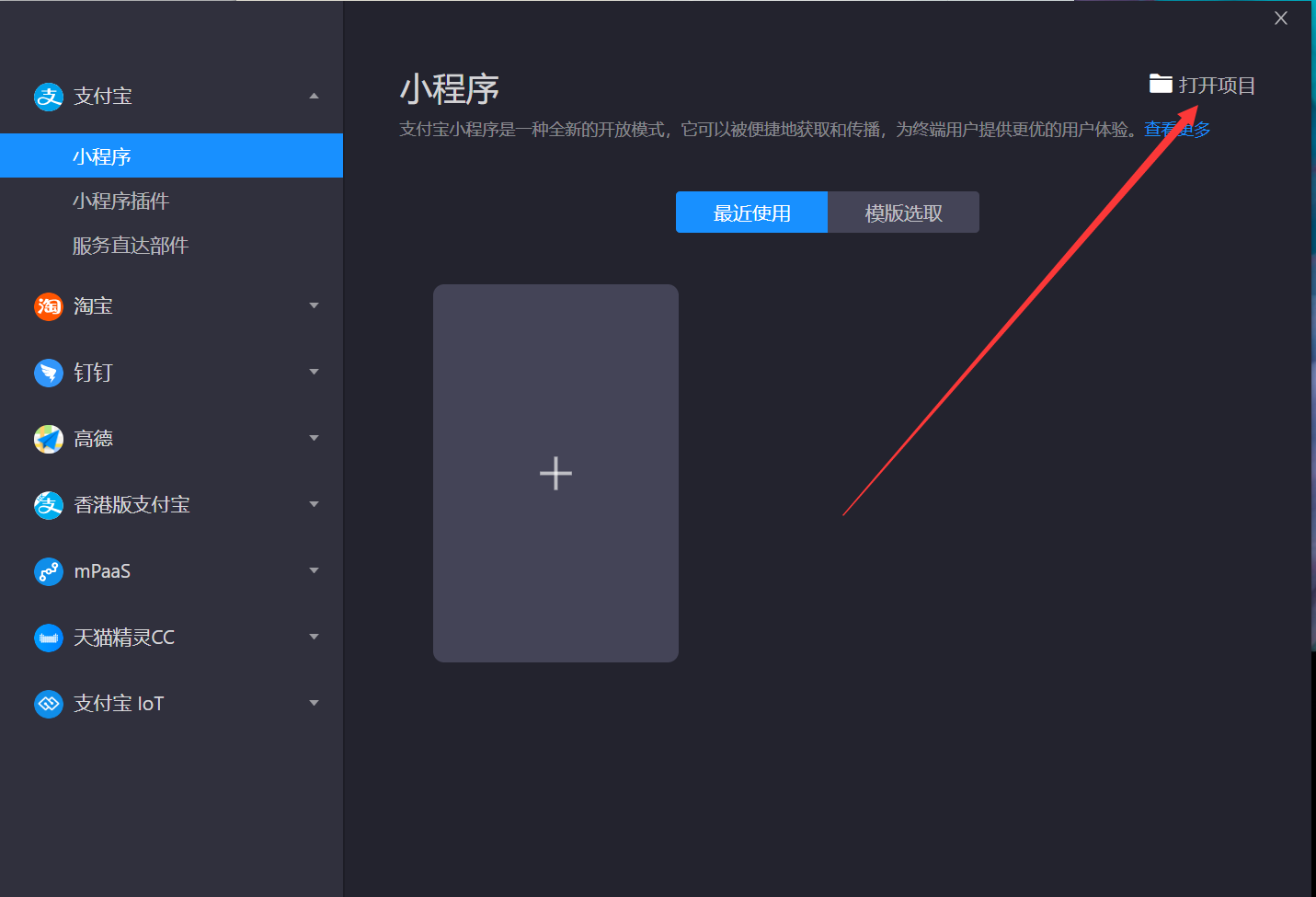Click the plus icon to create a project
Screen dimensions: 1316x897
555,474
